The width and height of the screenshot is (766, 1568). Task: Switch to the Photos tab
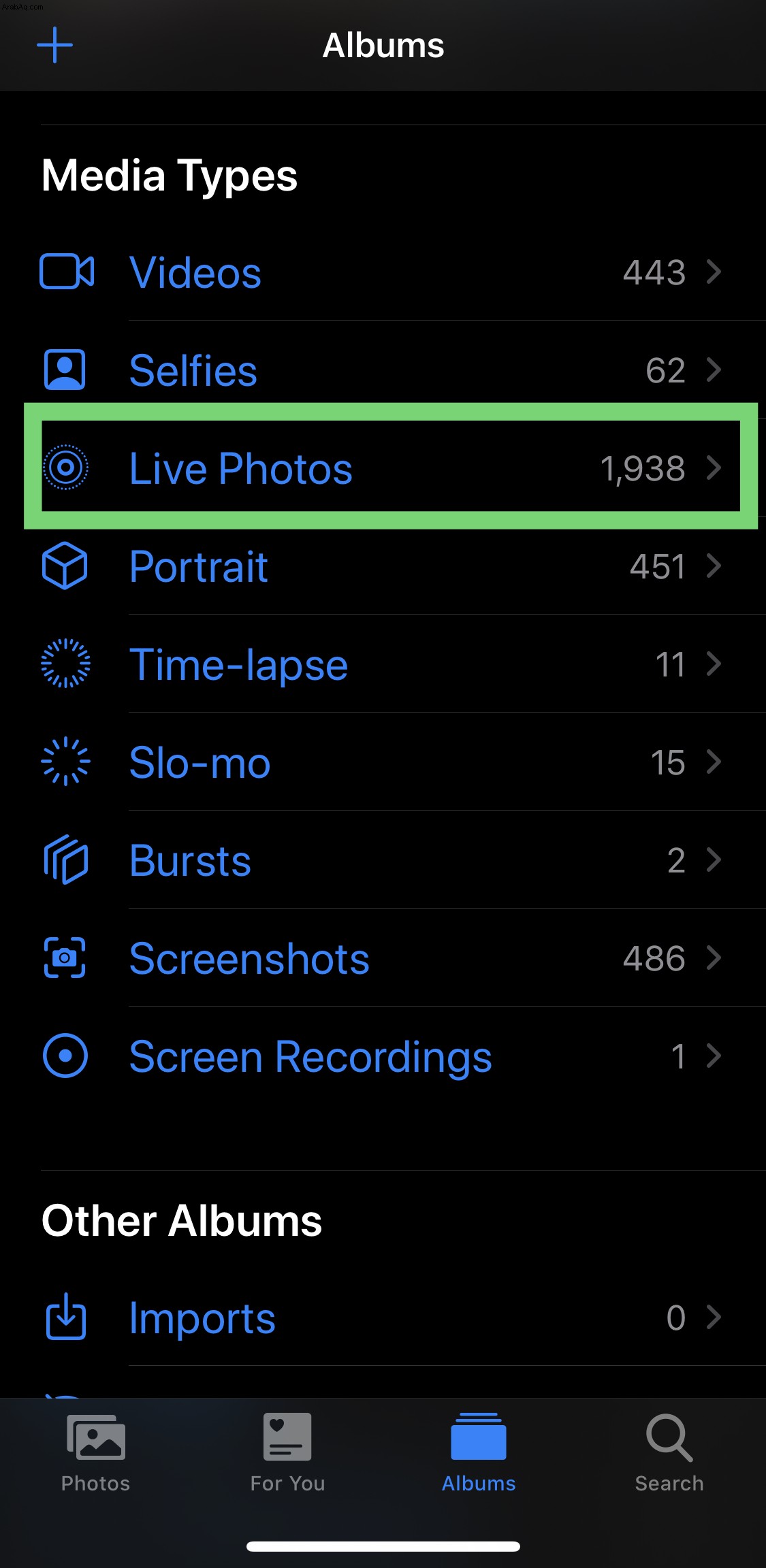tap(95, 1453)
